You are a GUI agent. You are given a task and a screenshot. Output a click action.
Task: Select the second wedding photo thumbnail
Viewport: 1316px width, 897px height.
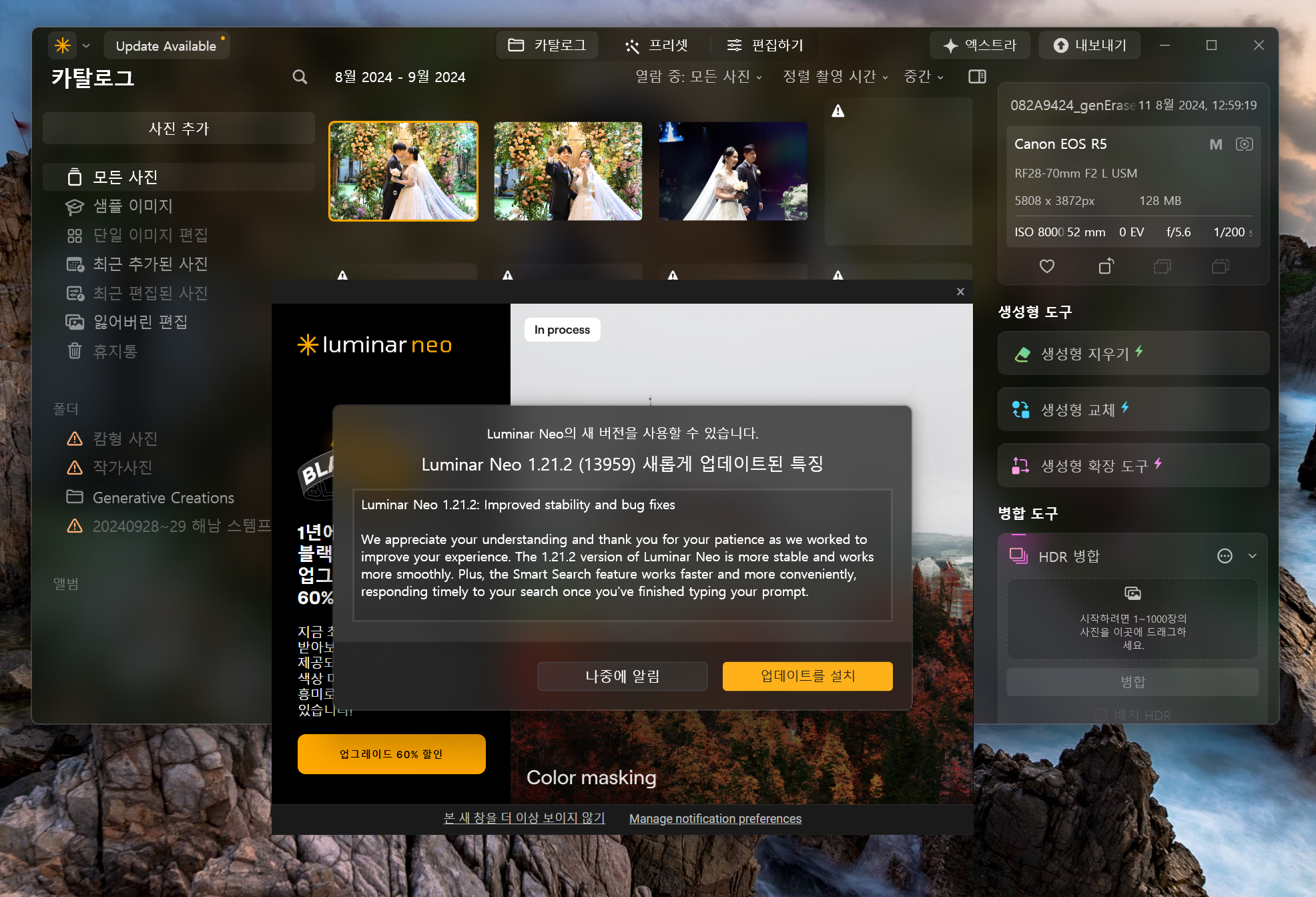click(568, 171)
